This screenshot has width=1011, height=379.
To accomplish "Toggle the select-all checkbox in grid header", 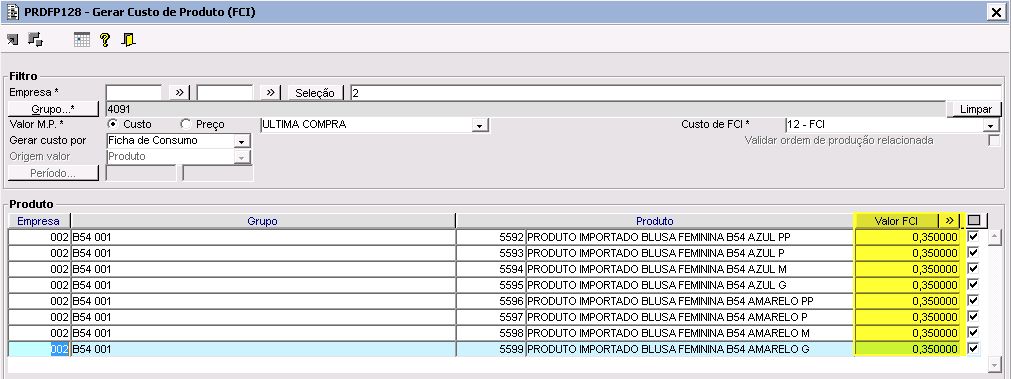I will [x=974, y=220].
